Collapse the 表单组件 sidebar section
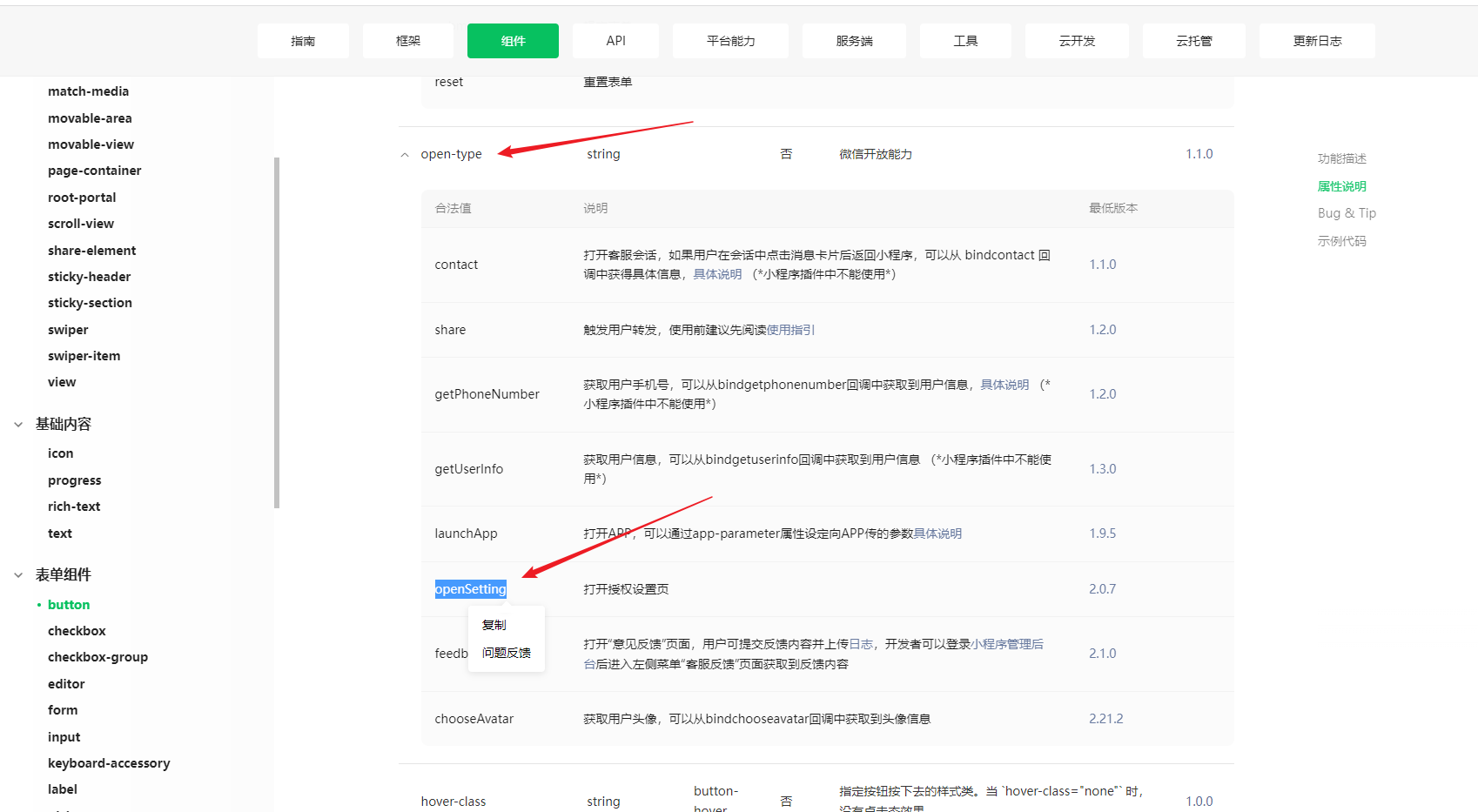 (x=18, y=575)
